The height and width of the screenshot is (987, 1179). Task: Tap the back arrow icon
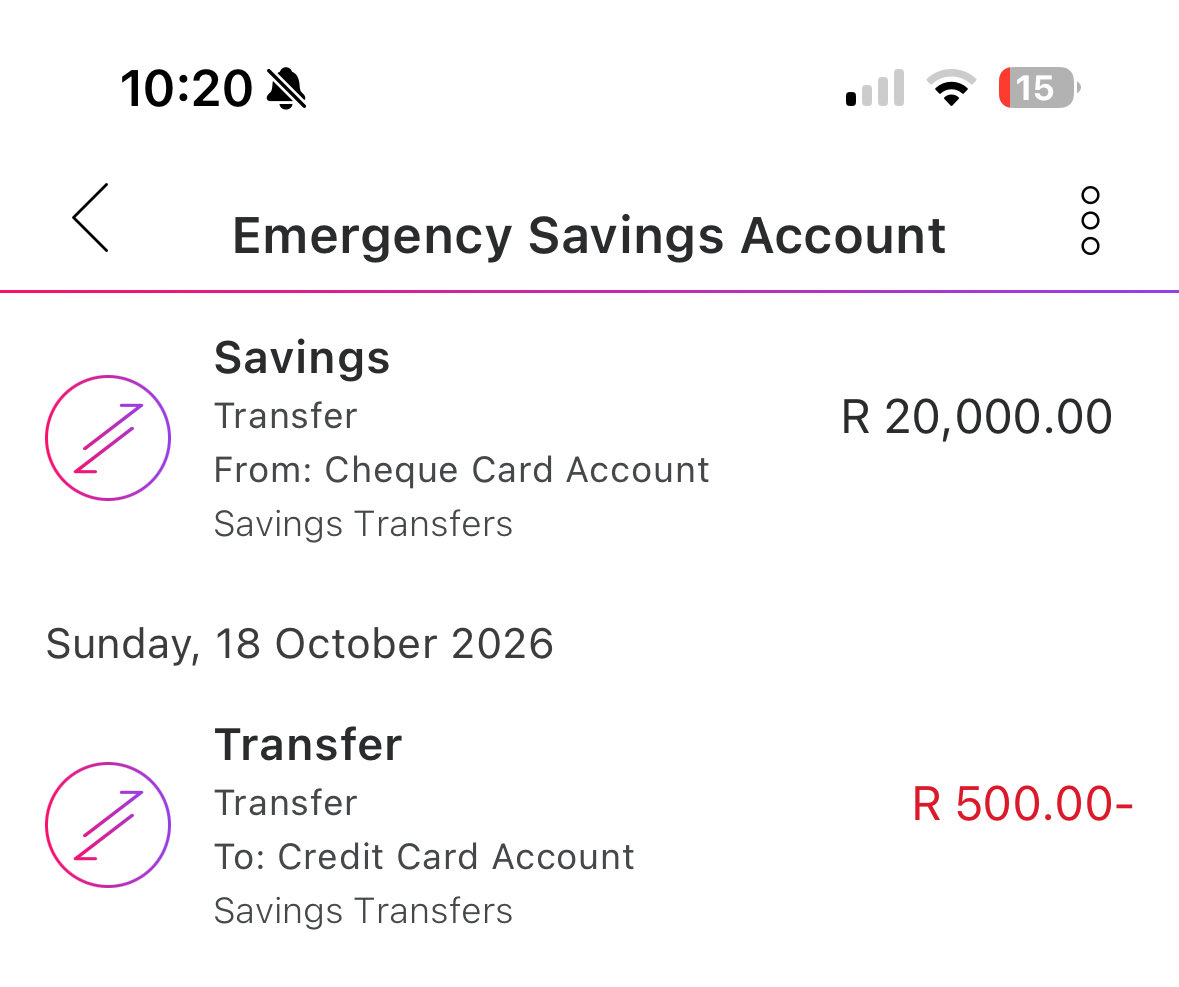click(90, 217)
